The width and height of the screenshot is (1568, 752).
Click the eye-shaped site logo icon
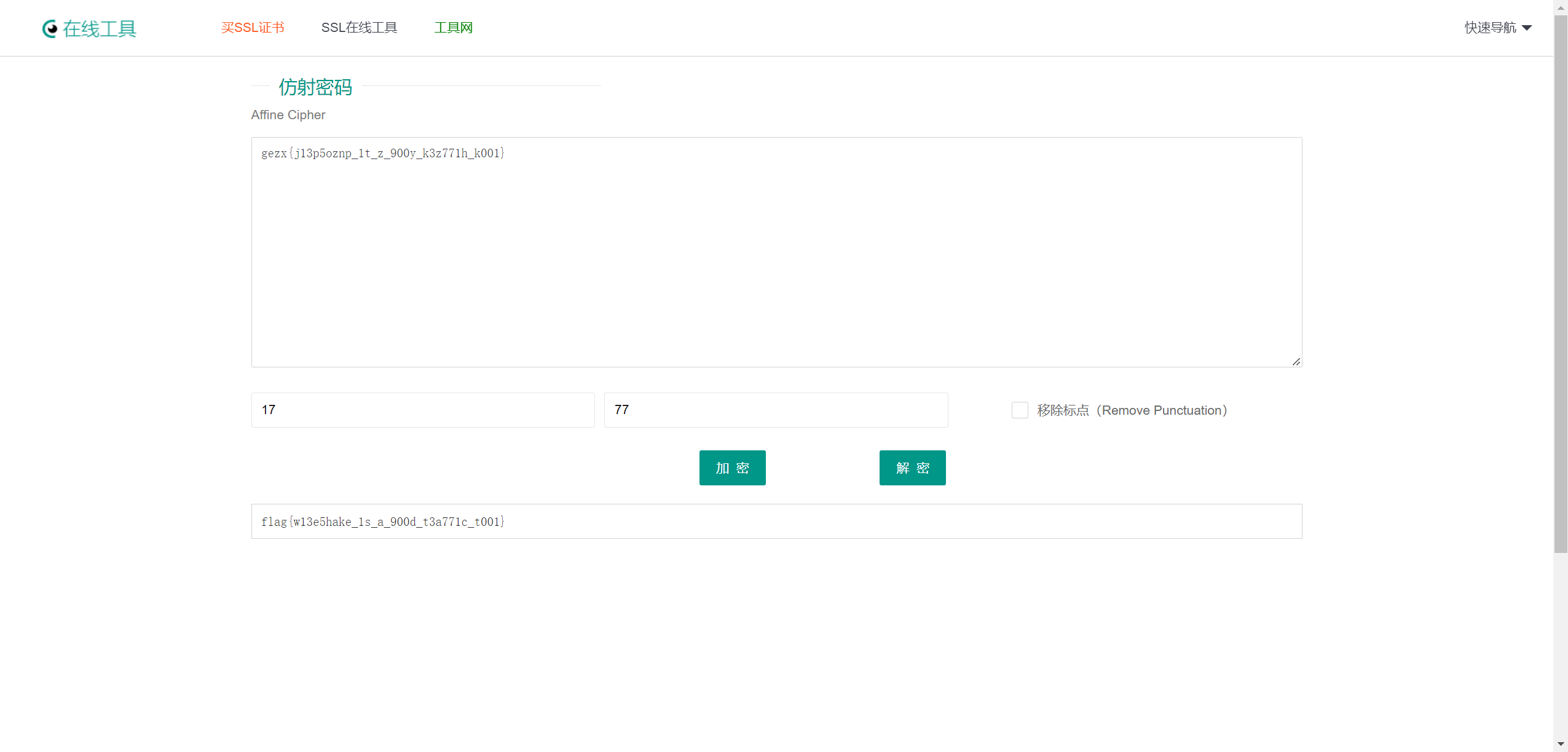coord(50,28)
